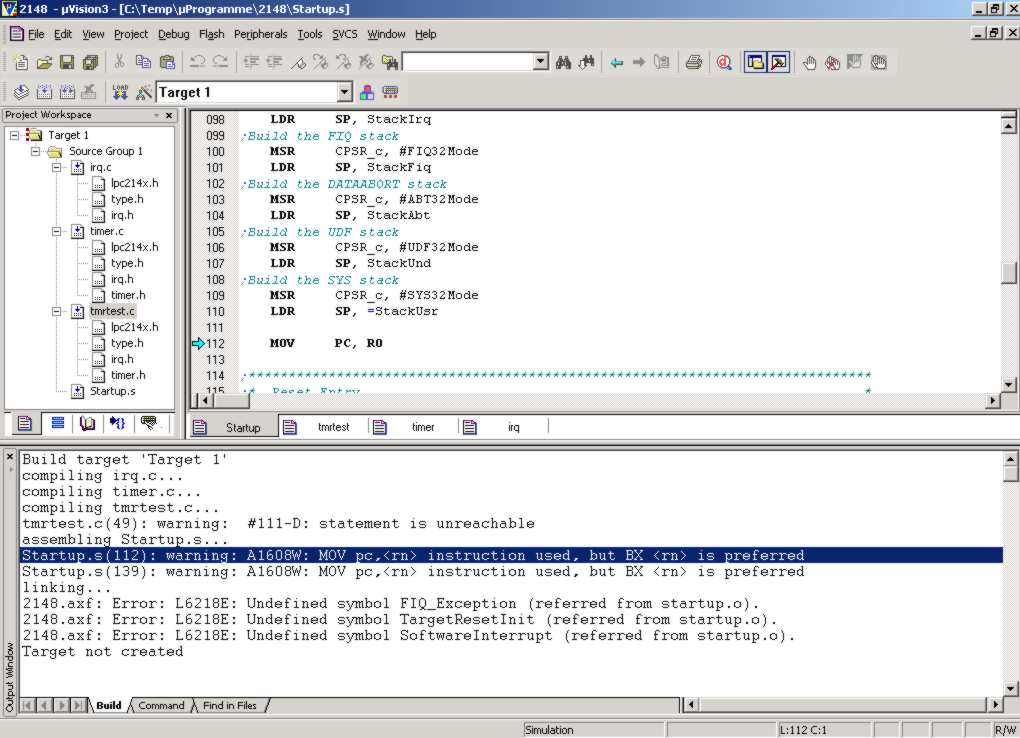Open the Functions tab icon in workspace
Viewport: 1020px width, 738px height.
click(117, 424)
